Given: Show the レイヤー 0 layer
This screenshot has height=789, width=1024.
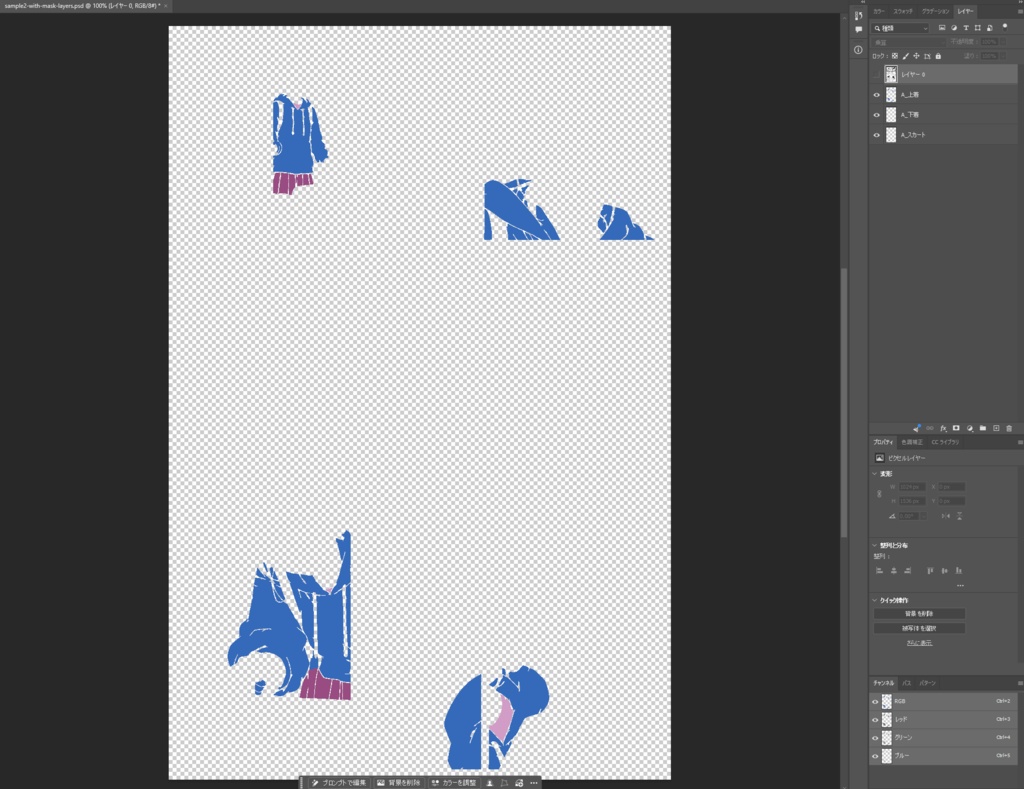Looking at the screenshot, I should (876, 74).
